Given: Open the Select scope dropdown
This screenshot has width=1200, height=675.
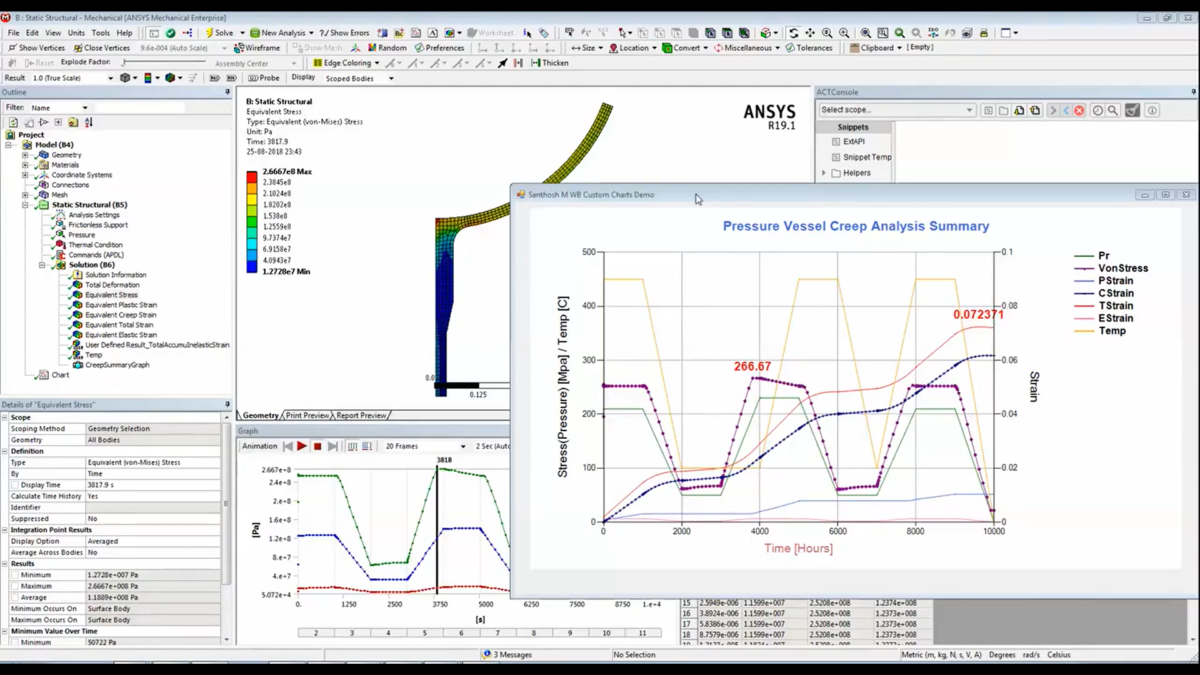Looking at the screenshot, I should pos(896,110).
